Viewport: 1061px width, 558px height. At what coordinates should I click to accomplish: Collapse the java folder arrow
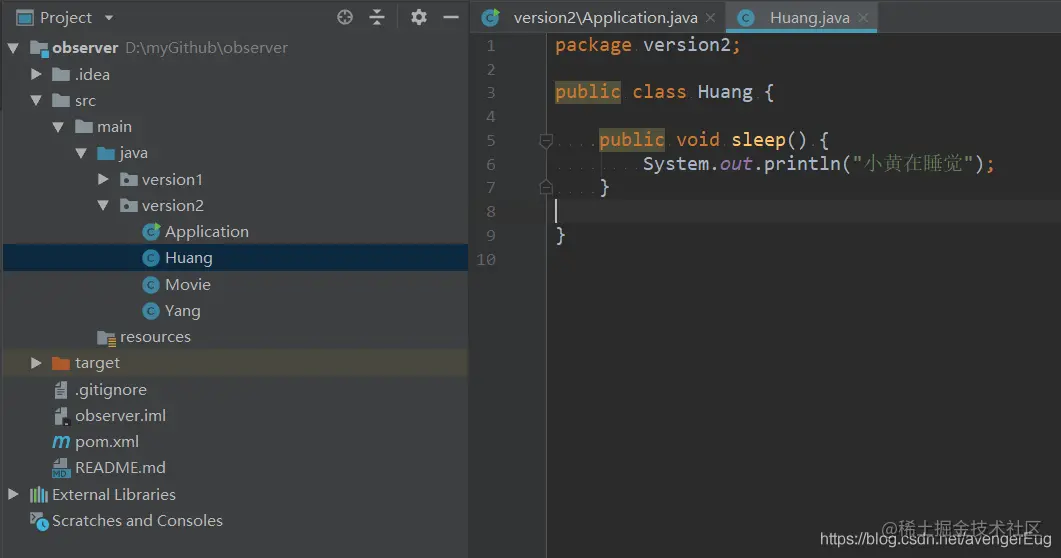coord(81,154)
